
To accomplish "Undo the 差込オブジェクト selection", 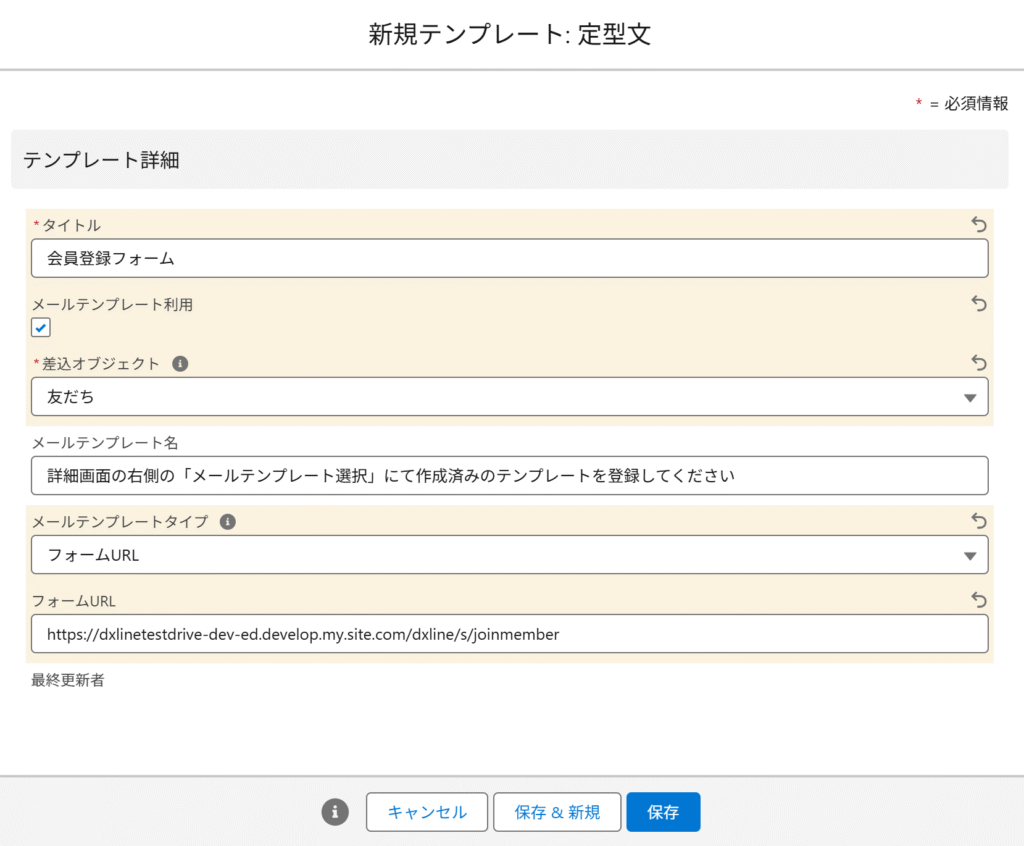I will (979, 363).
